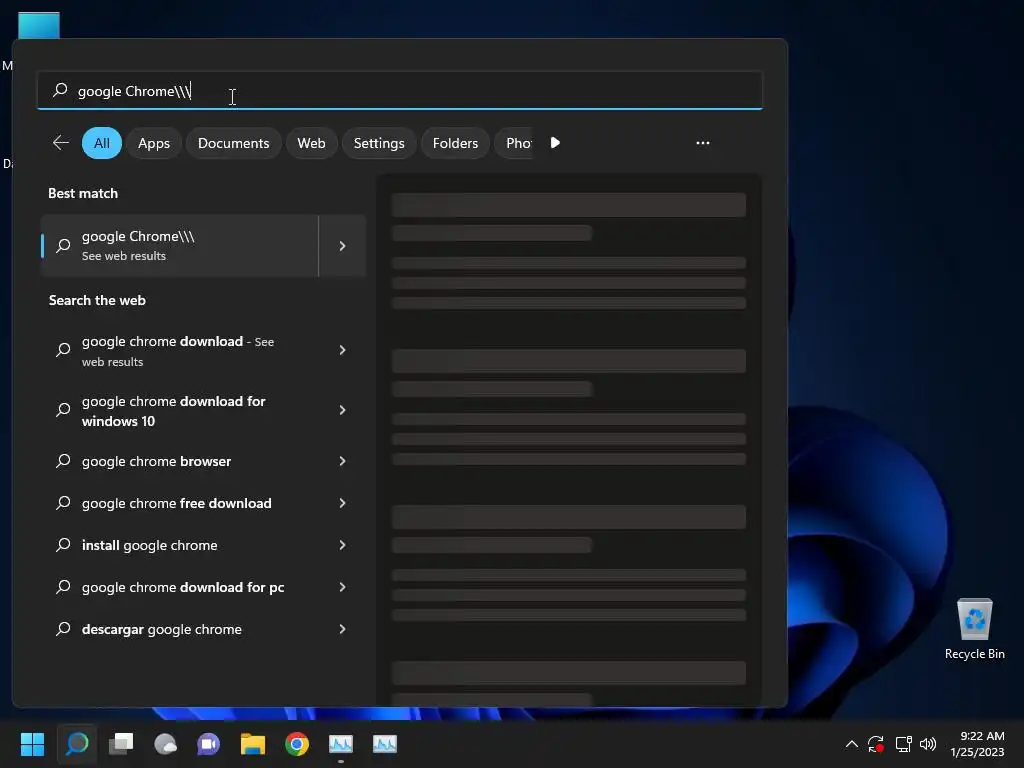Viewport: 1024px width, 768px height.
Task: Select 'google chrome download for windows 10'
Action: coord(180,411)
